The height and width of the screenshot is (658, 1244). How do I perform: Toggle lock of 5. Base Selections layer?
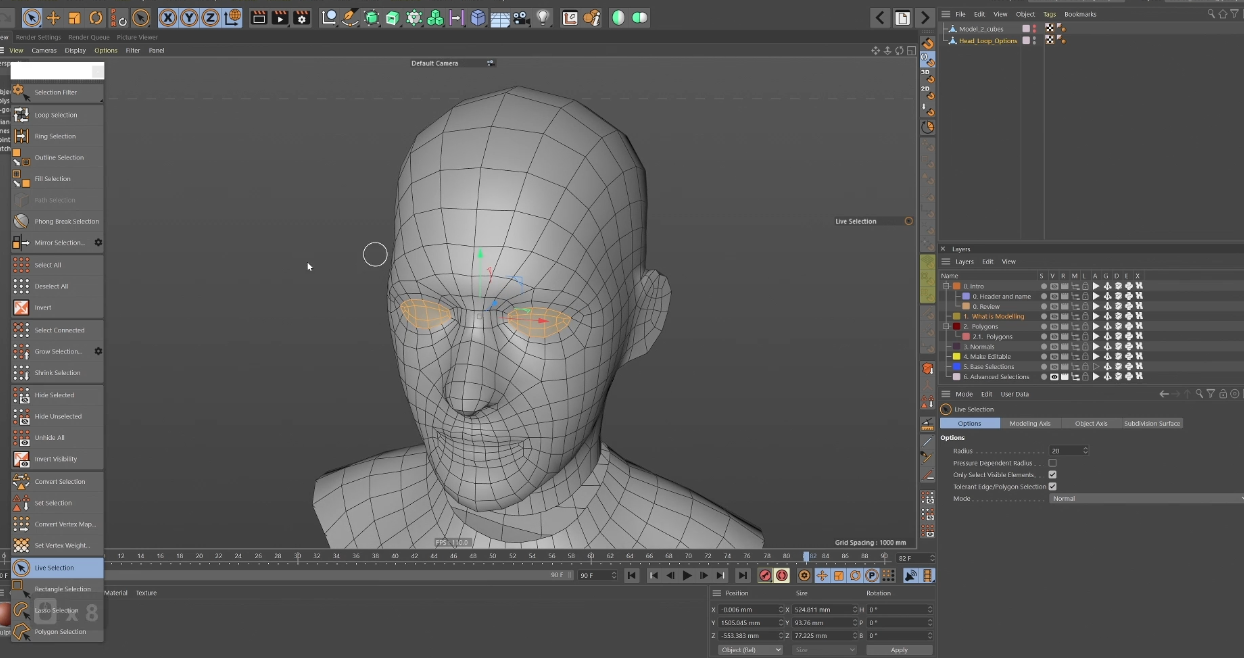1085,367
